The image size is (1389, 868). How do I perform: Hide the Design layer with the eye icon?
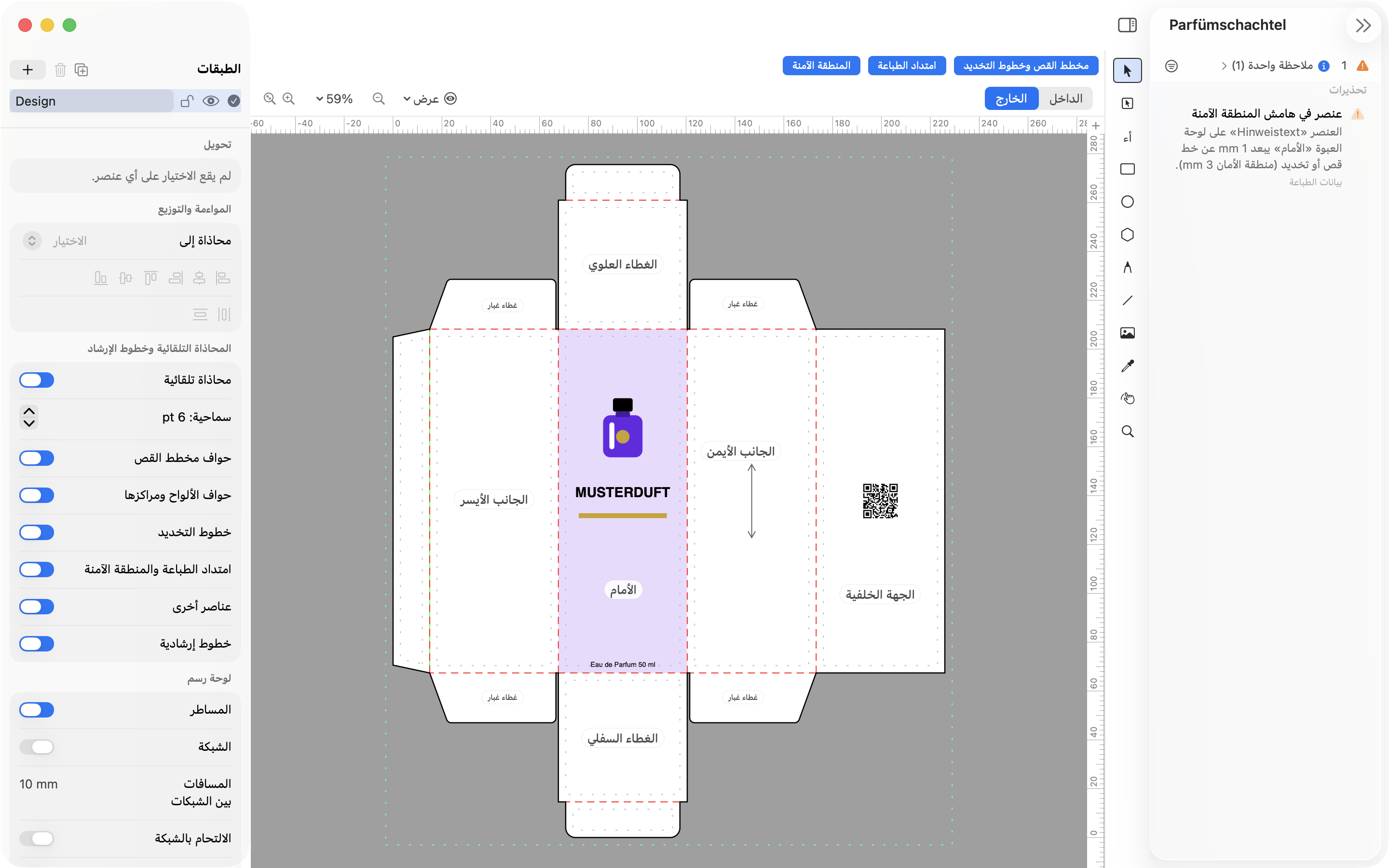pos(211,101)
